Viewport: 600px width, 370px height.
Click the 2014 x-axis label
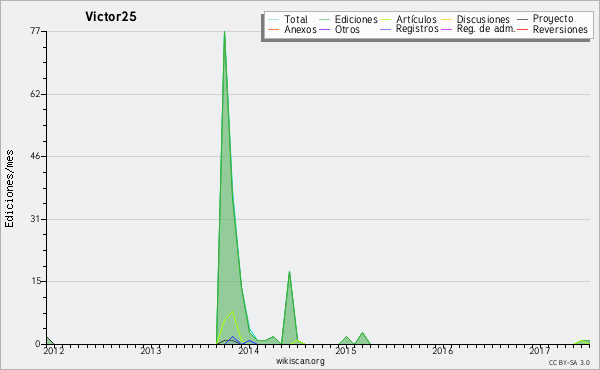248,350
